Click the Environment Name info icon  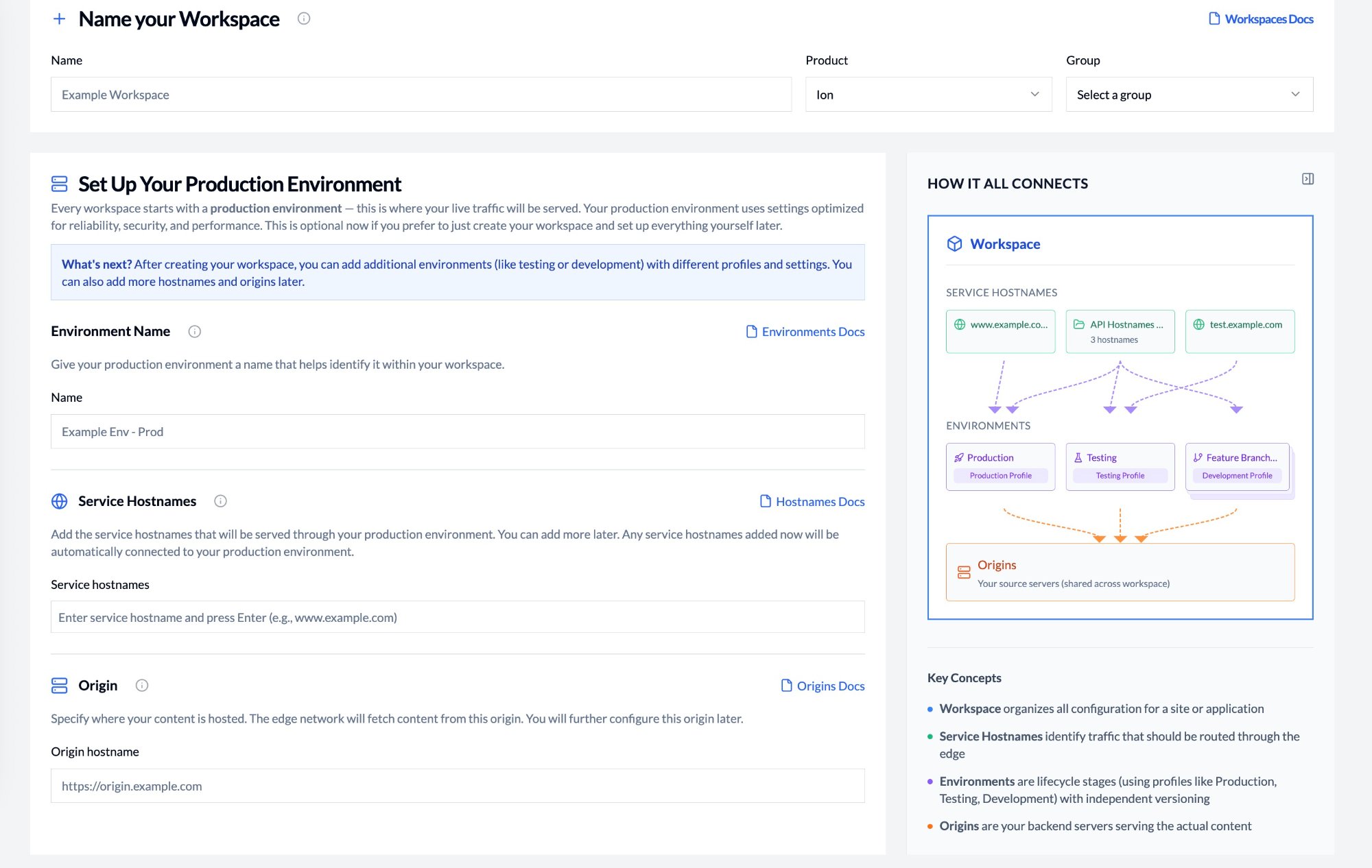(x=195, y=332)
